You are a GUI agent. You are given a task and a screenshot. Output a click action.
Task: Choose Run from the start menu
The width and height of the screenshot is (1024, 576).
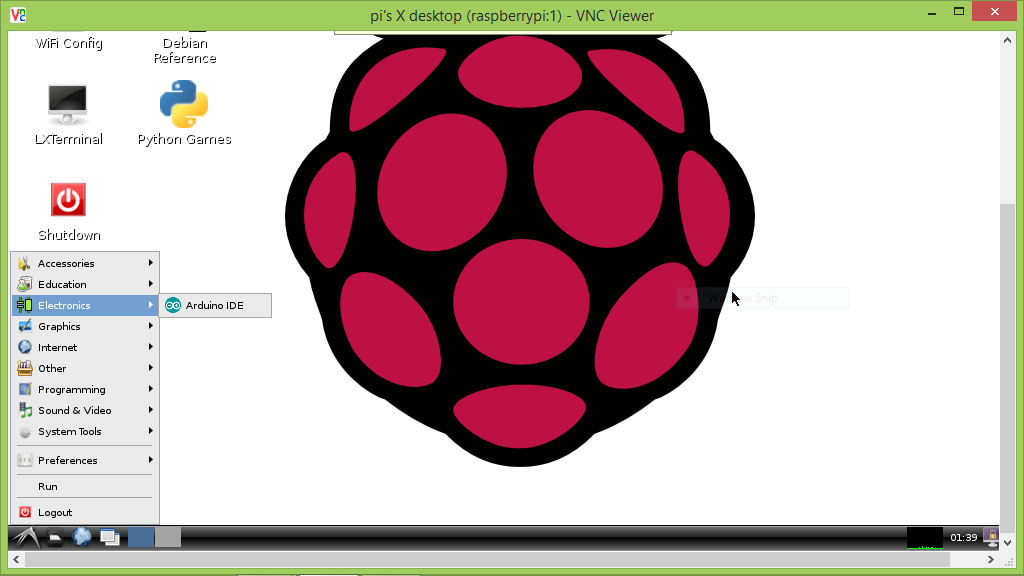point(85,487)
